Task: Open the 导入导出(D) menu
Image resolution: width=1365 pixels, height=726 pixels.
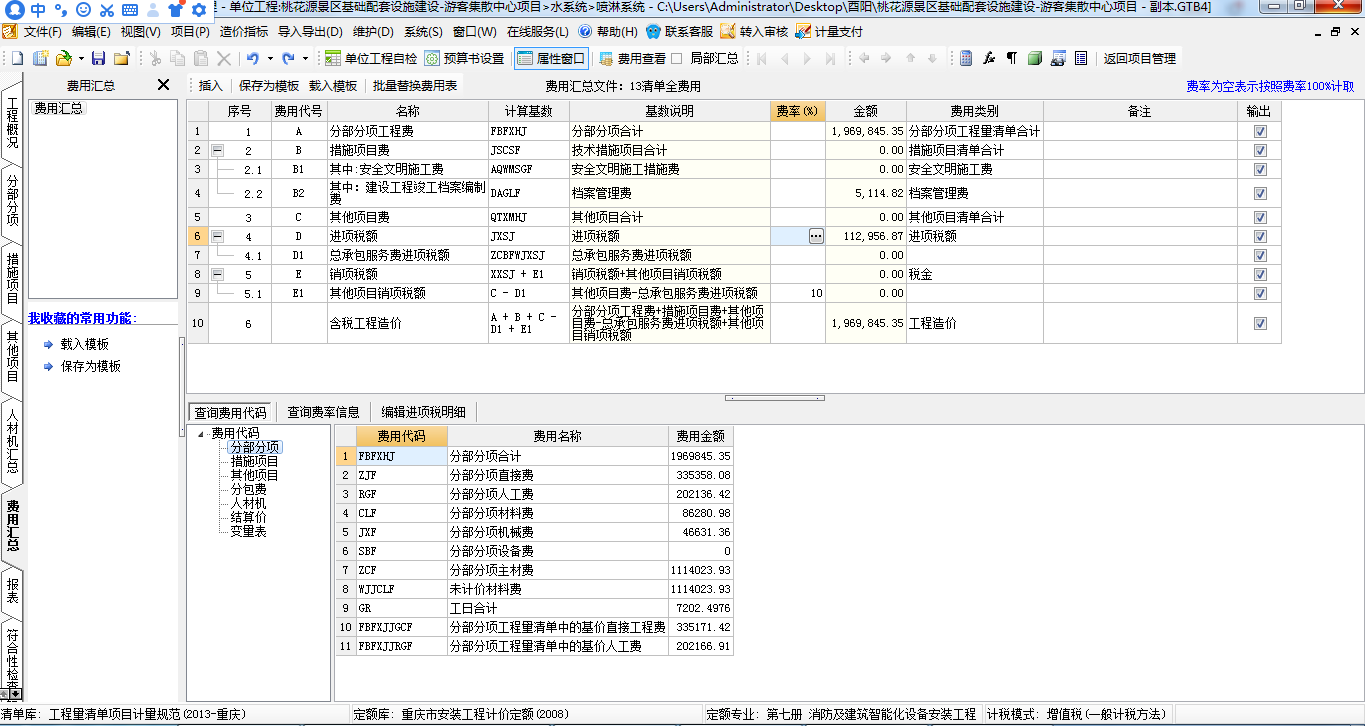Action: [310, 32]
